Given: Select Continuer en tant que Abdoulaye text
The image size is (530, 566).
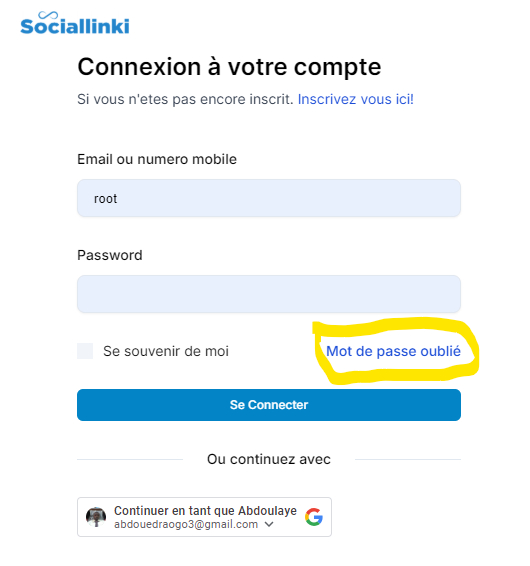Looking at the screenshot, I should 205,511.
